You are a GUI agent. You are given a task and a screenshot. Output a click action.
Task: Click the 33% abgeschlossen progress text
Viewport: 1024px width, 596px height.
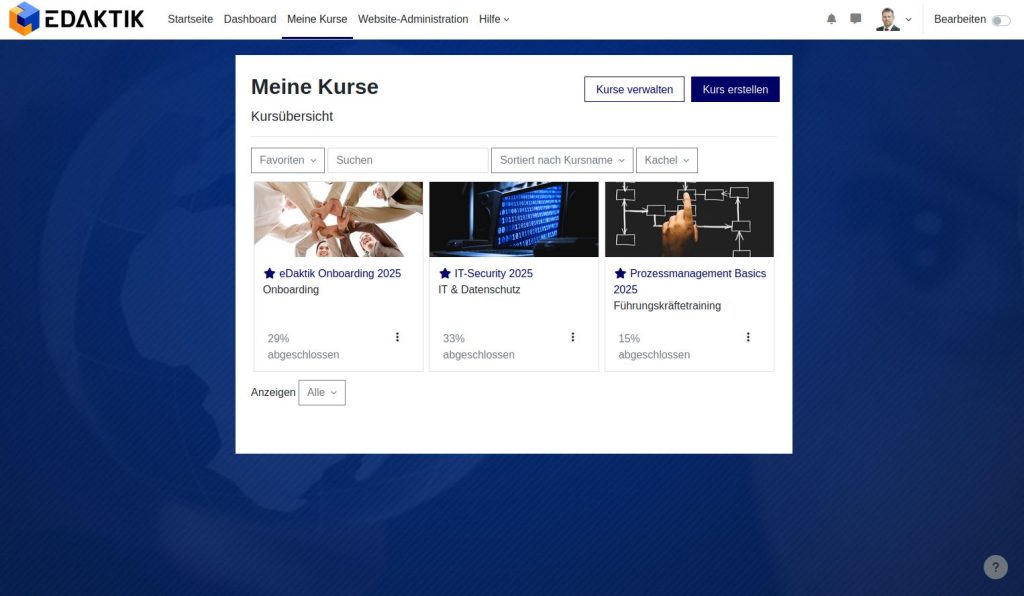pos(479,347)
